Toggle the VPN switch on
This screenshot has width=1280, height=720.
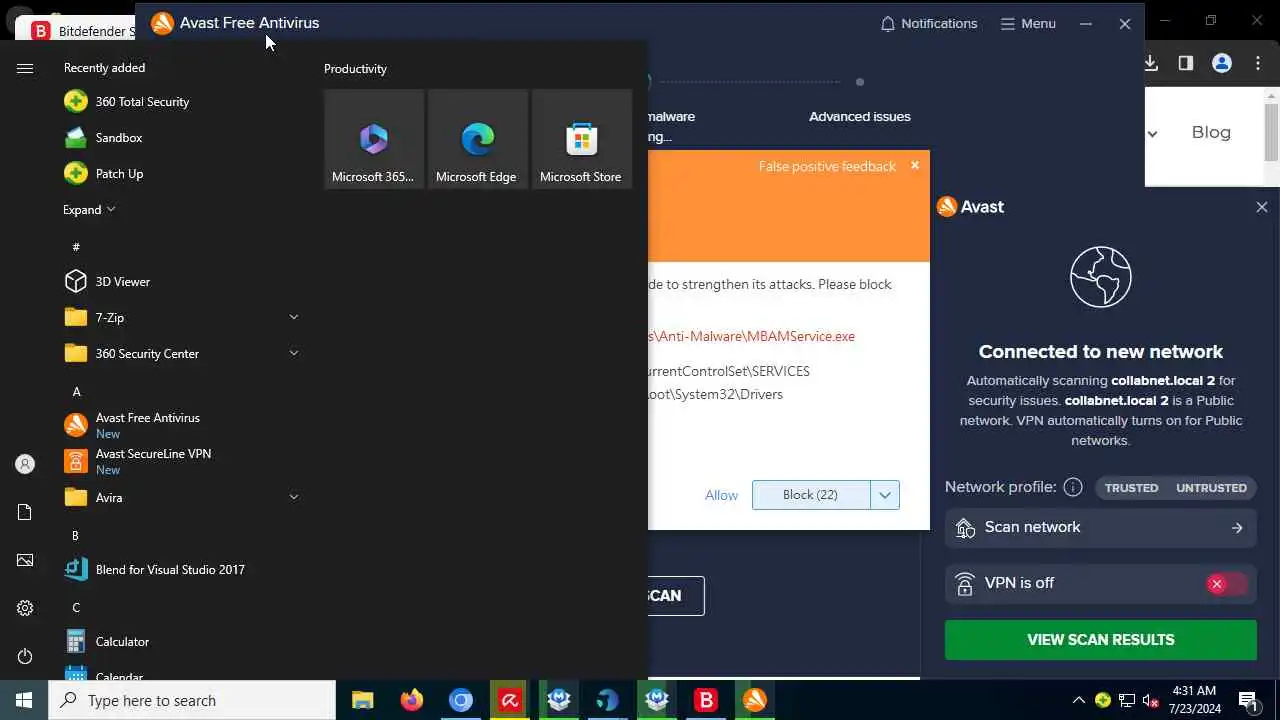coord(1227,584)
